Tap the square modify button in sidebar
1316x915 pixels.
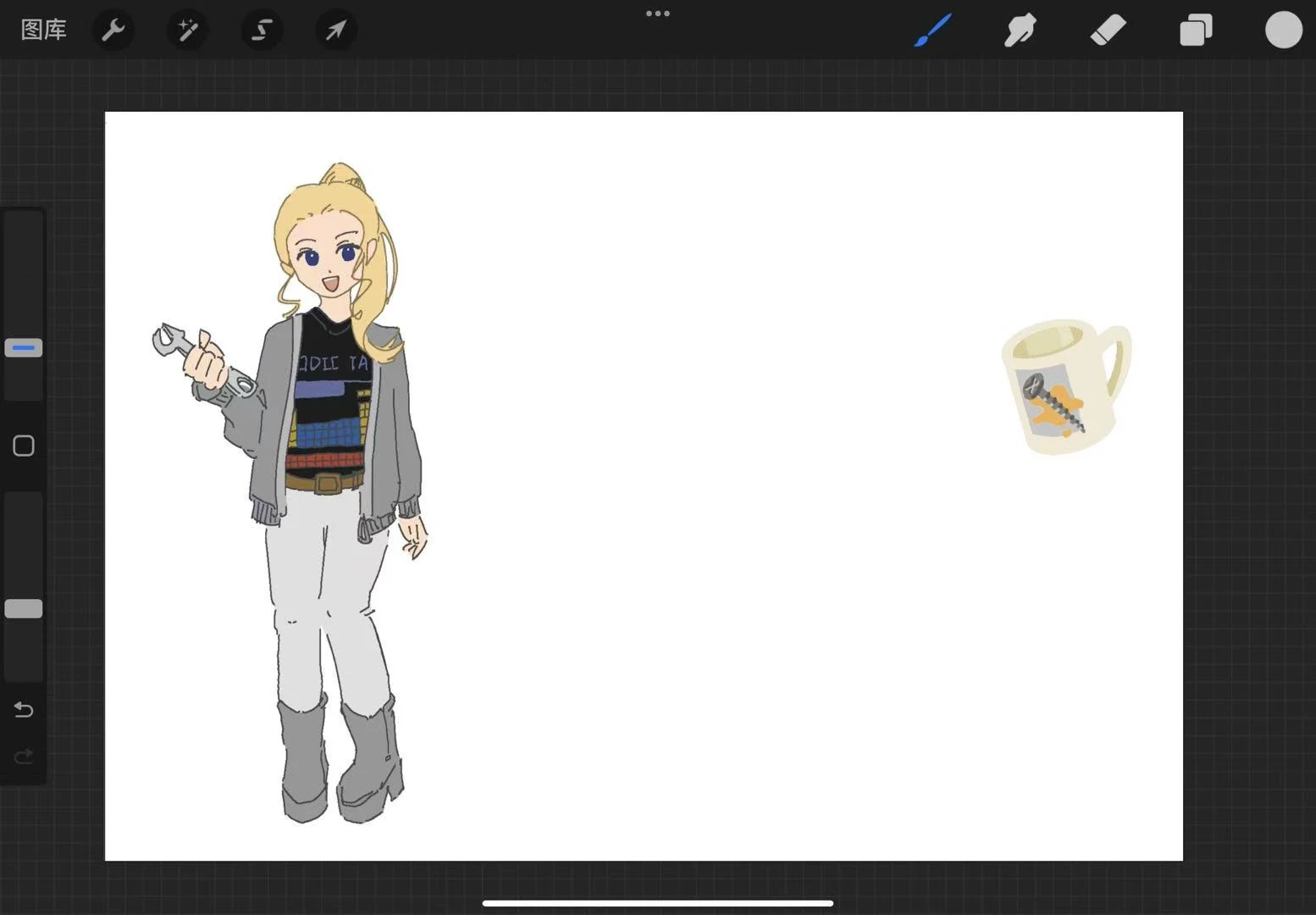24,446
